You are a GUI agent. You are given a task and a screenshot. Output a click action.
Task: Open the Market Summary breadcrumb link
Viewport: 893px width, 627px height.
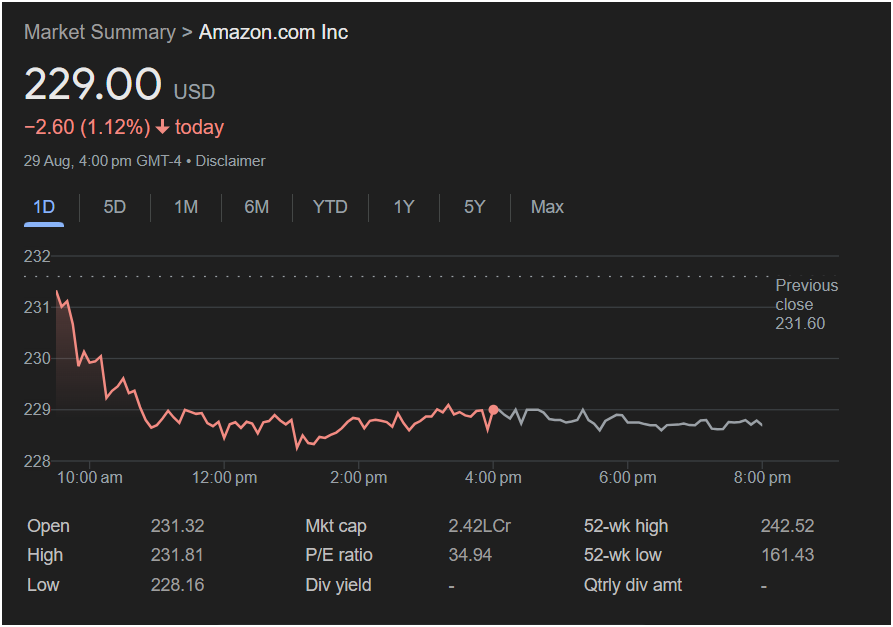point(100,32)
